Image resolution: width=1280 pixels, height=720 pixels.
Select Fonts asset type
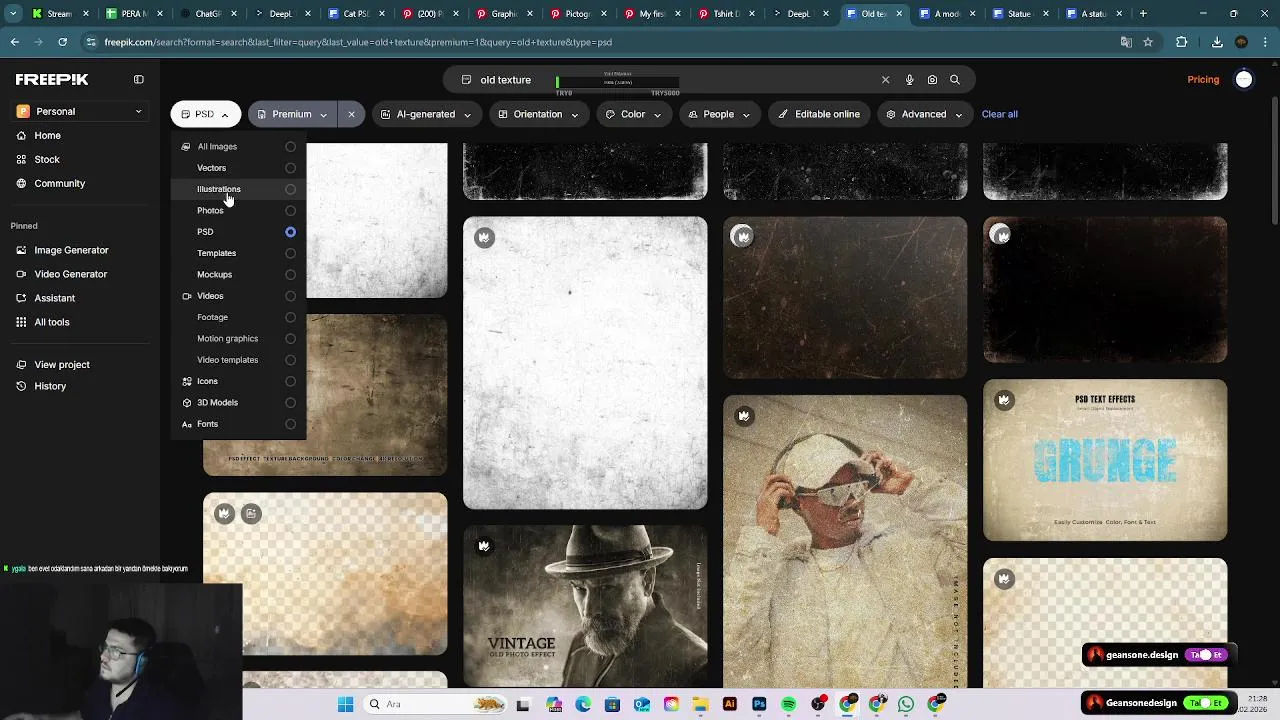click(x=238, y=424)
